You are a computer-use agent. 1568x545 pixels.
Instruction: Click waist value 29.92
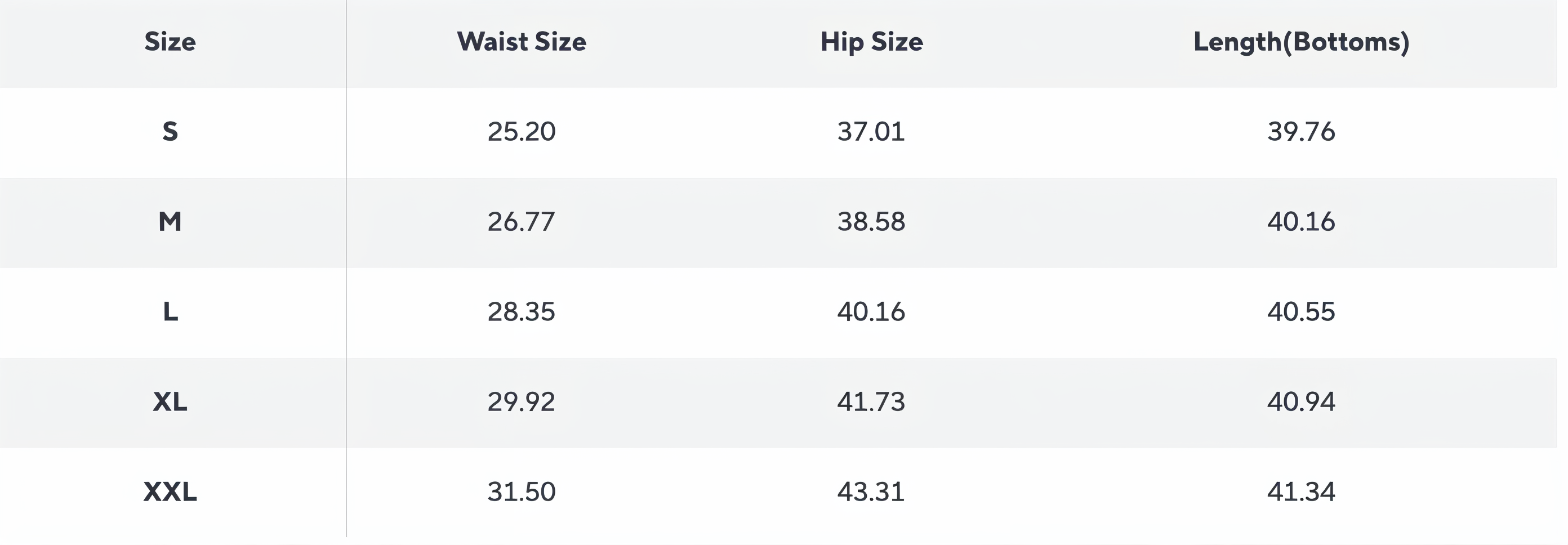click(522, 401)
